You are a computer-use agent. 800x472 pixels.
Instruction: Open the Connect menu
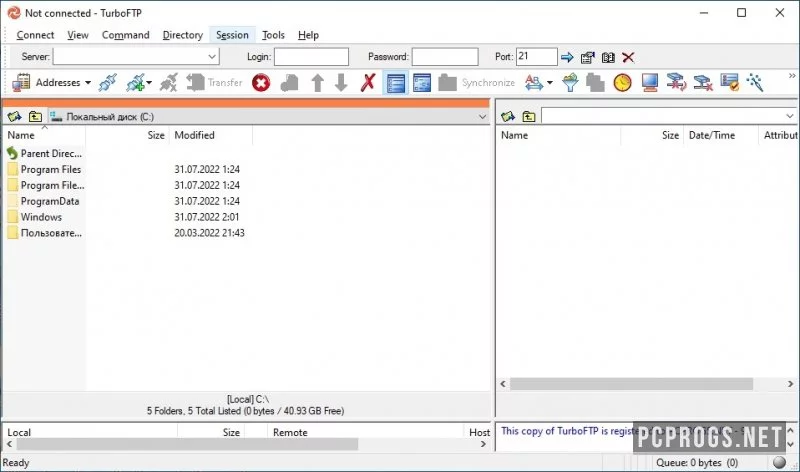point(35,35)
